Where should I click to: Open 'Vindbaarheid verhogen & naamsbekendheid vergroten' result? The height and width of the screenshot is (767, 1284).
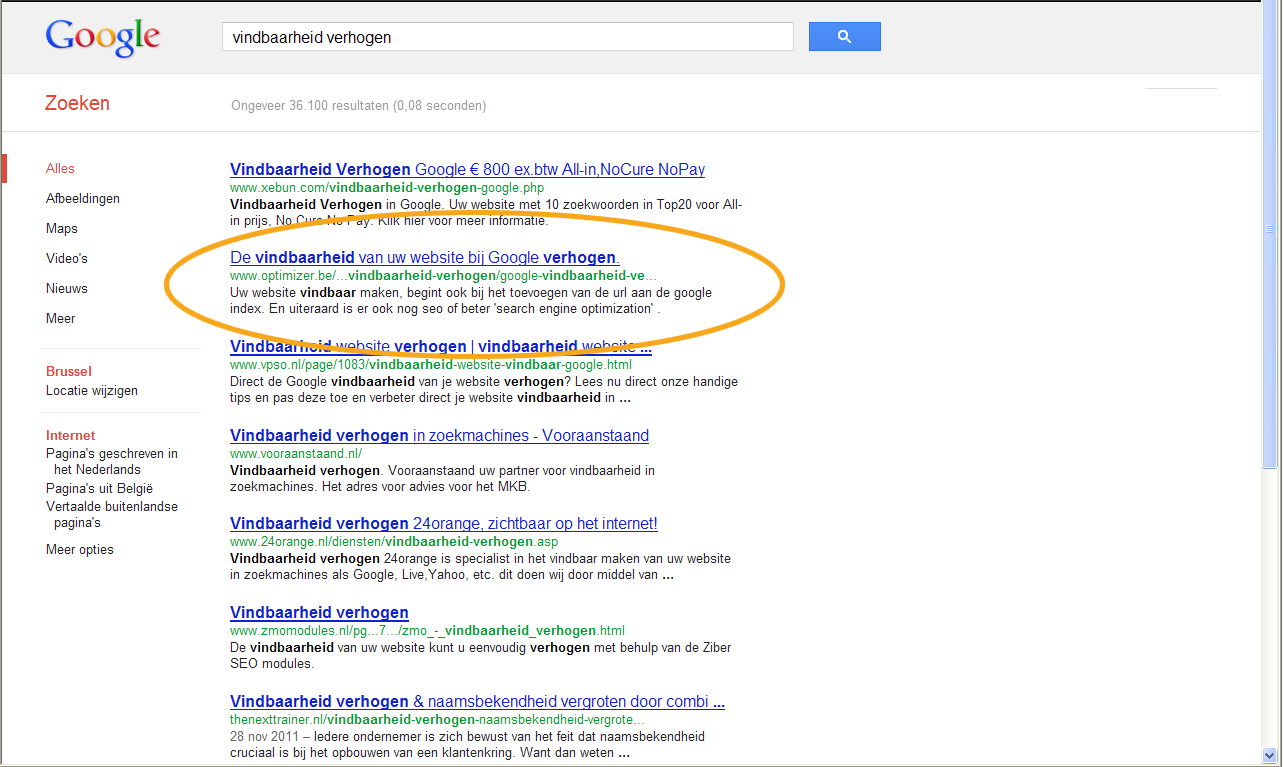477,702
